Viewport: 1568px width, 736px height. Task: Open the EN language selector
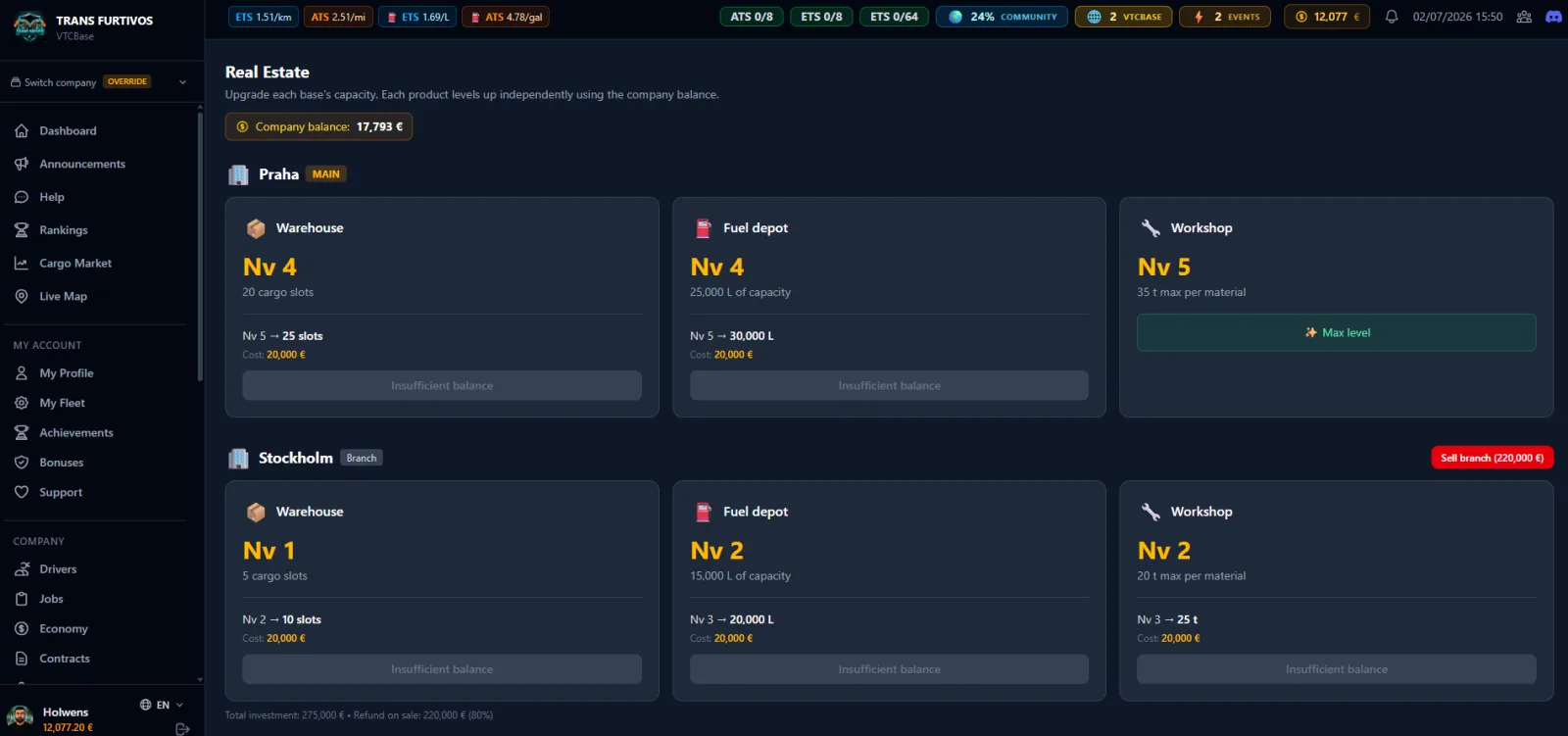(162, 705)
